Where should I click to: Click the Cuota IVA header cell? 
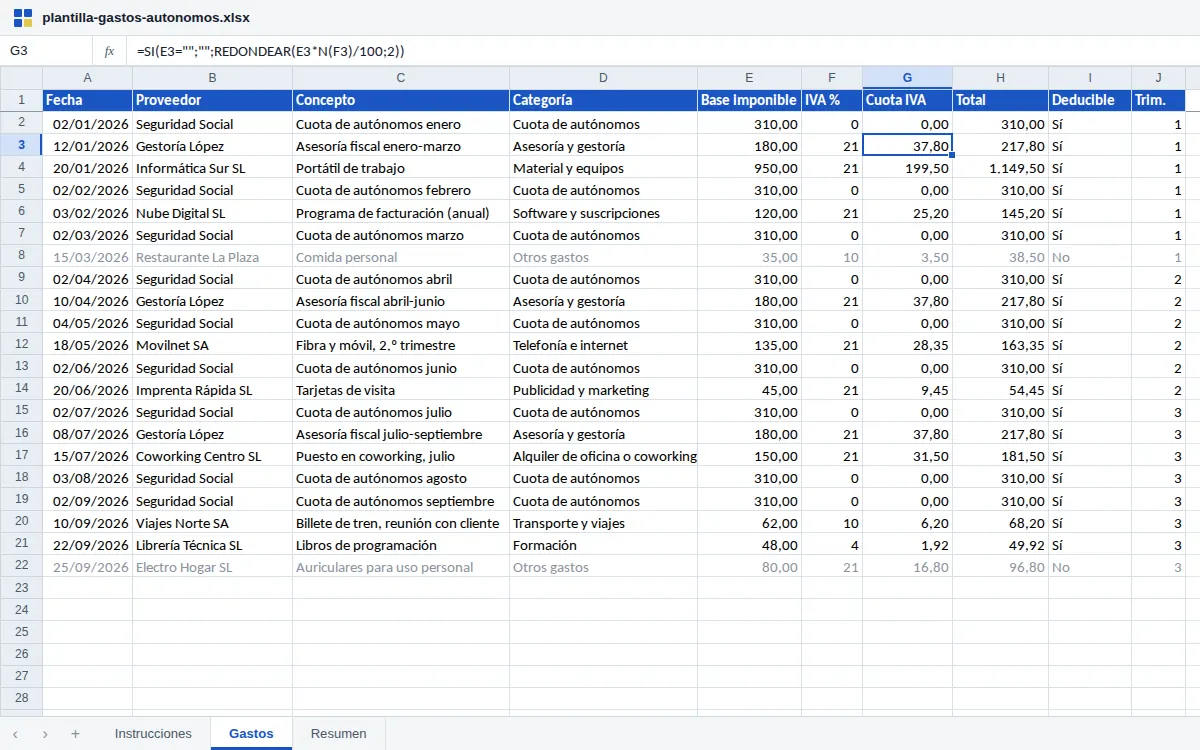pos(908,100)
